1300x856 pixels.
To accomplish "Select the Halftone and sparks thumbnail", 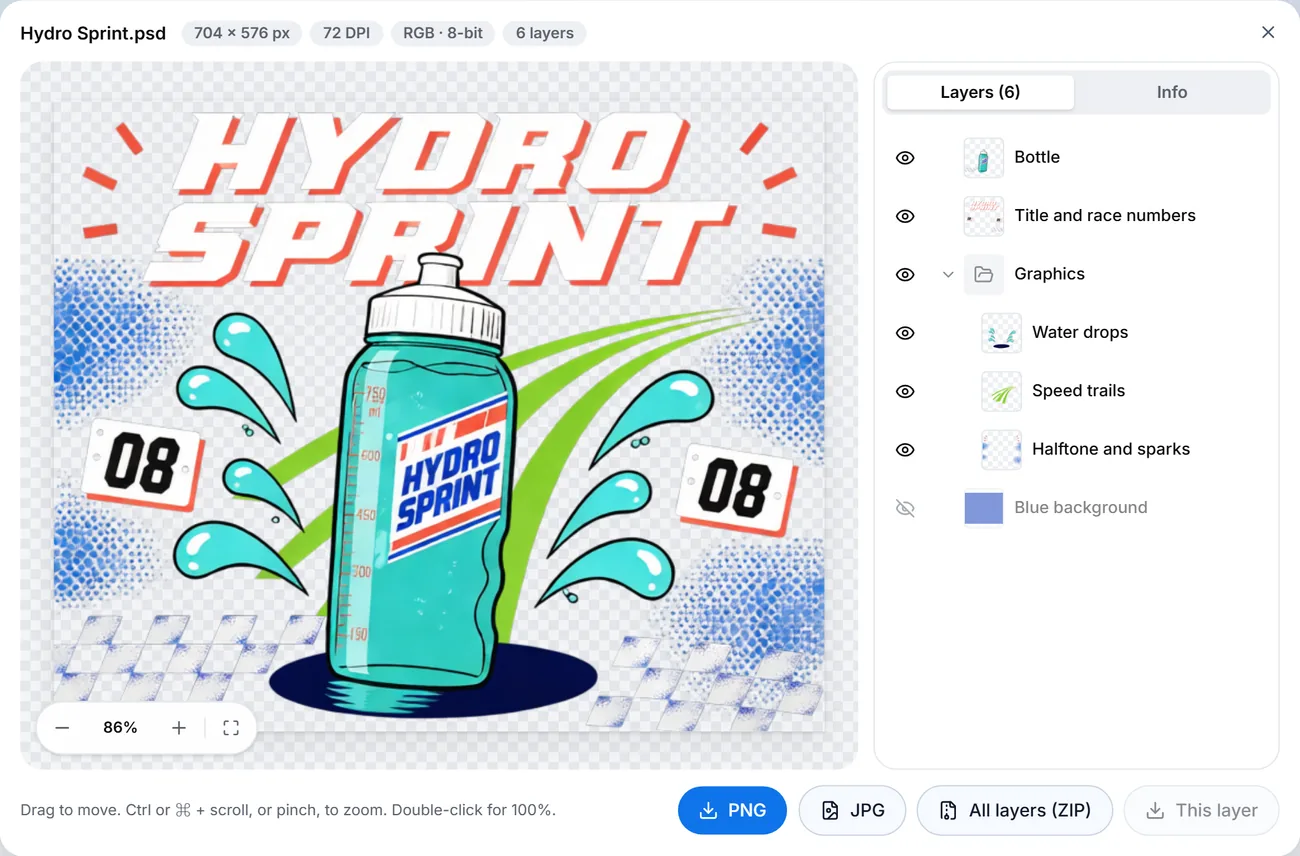I will 1002,450.
